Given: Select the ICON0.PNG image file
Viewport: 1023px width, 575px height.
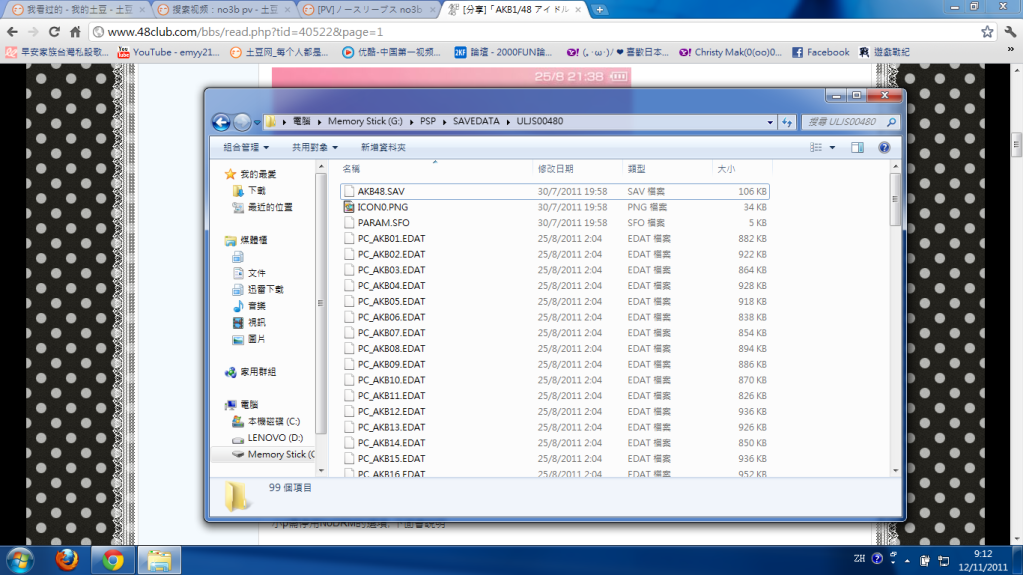Looking at the screenshot, I should coord(383,207).
